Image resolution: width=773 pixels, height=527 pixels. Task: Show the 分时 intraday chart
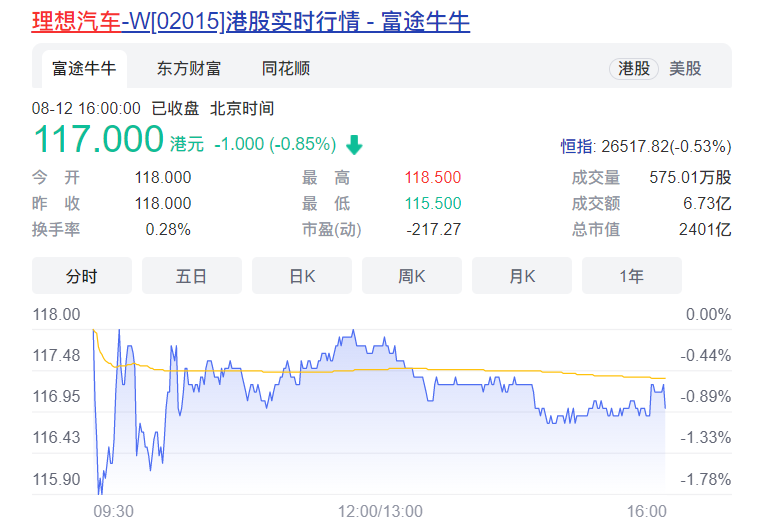82,276
